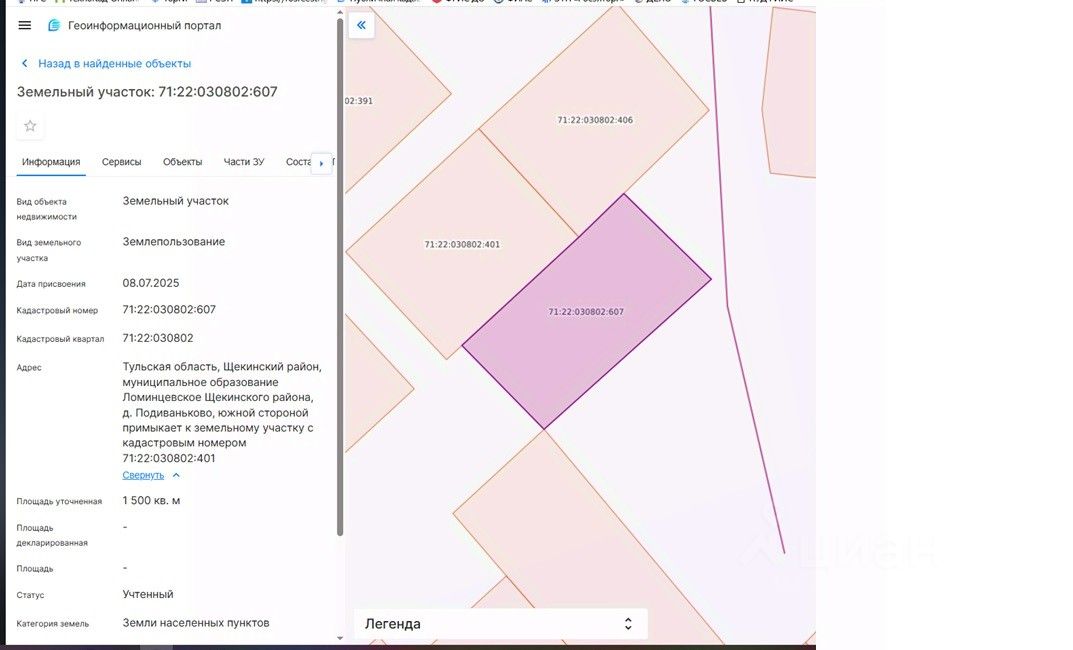Go back via Назад в найденные объекты link
The width and height of the screenshot is (1073, 650).
[114, 64]
